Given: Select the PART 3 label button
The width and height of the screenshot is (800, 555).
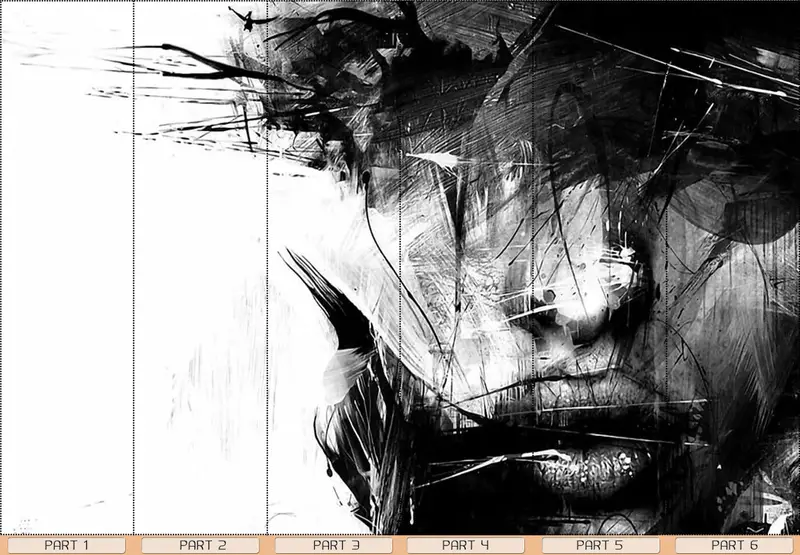Looking at the screenshot, I should pyautogui.click(x=334, y=545).
